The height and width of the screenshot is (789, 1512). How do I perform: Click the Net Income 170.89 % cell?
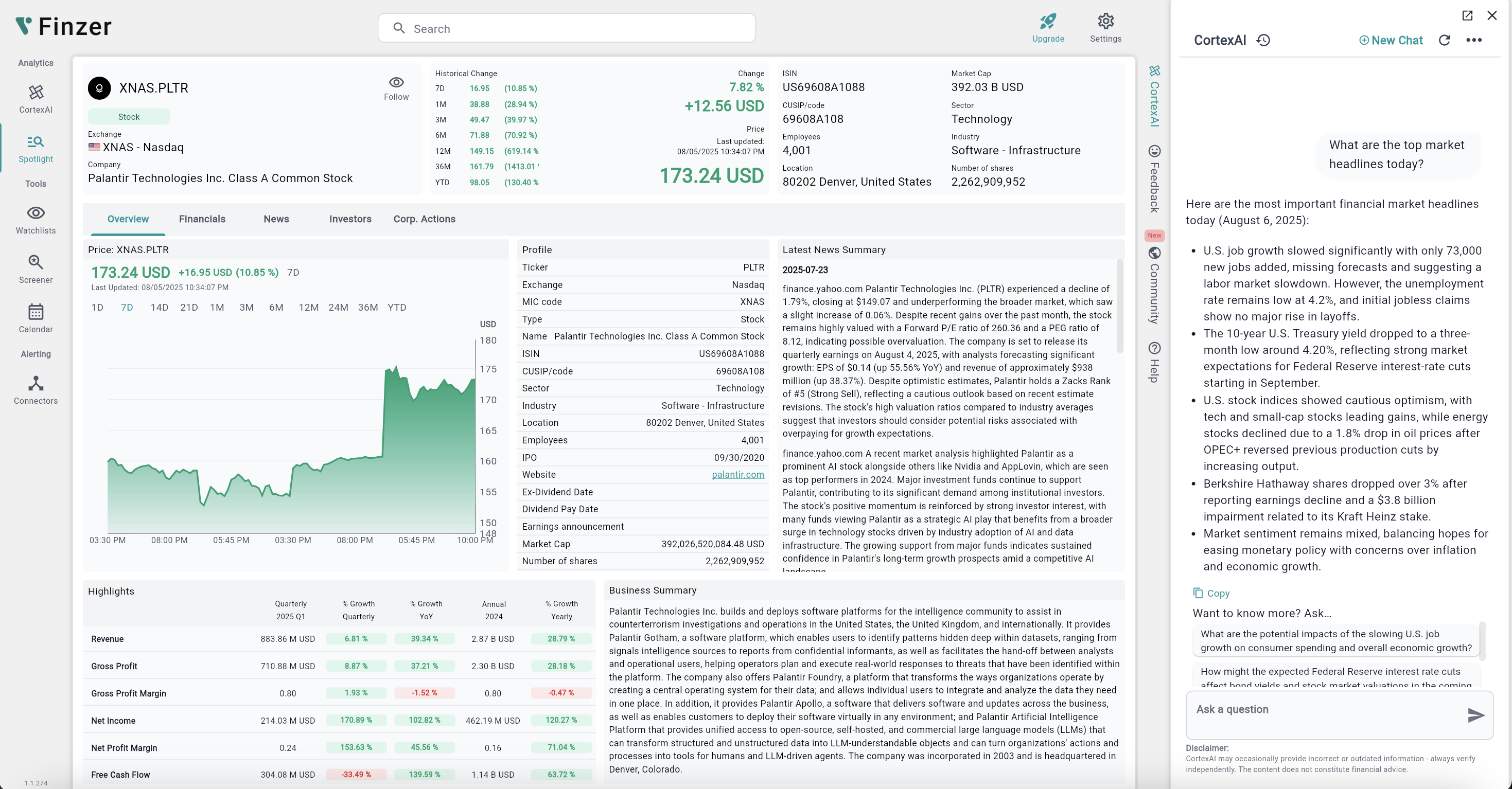[356, 720]
